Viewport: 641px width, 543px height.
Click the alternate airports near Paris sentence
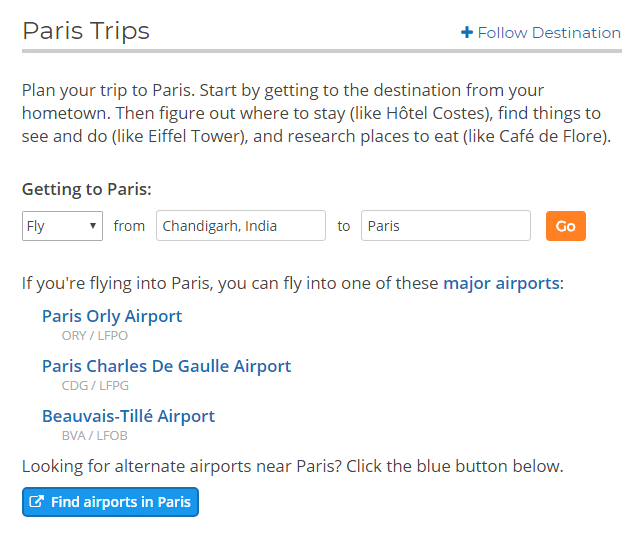coord(293,466)
